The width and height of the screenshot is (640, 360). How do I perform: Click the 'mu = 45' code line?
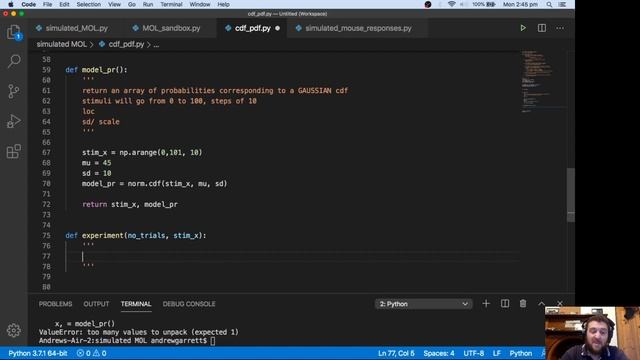(96, 163)
